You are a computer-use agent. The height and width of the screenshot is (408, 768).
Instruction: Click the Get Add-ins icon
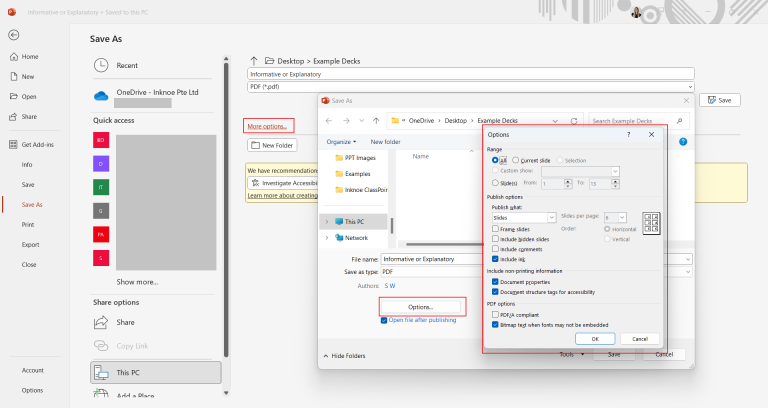click(x=13, y=144)
